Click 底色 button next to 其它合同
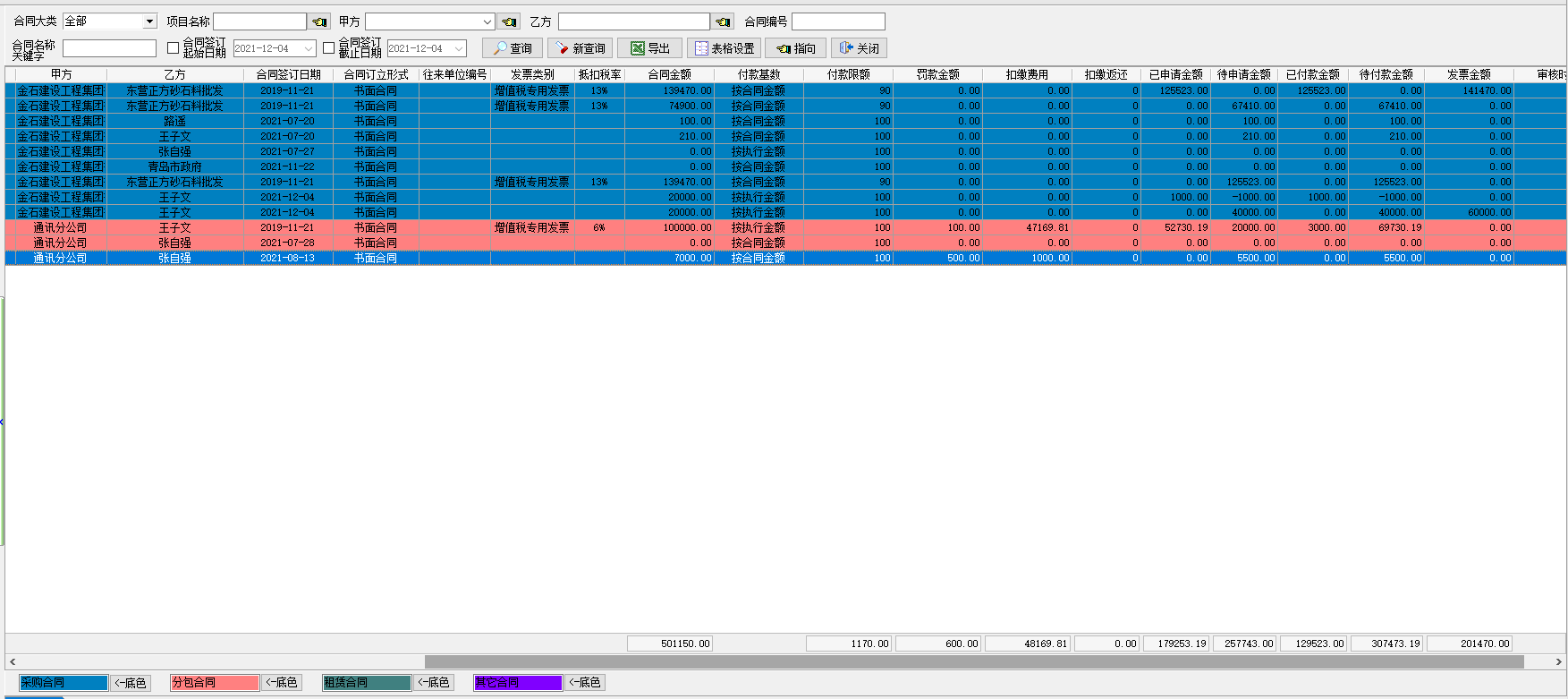This screenshot has height=699, width=1568. tap(585, 683)
